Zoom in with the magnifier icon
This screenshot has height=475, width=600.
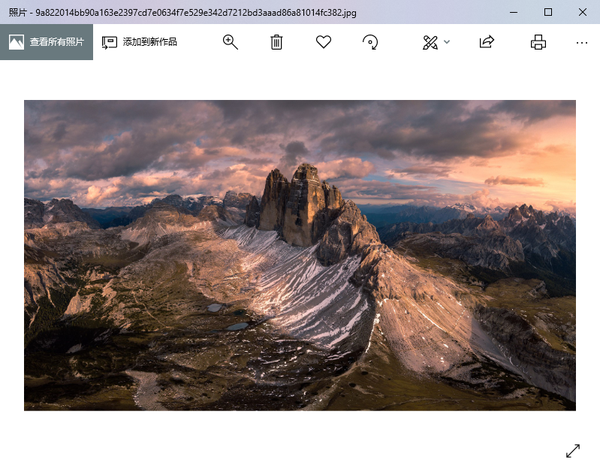(x=230, y=42)
